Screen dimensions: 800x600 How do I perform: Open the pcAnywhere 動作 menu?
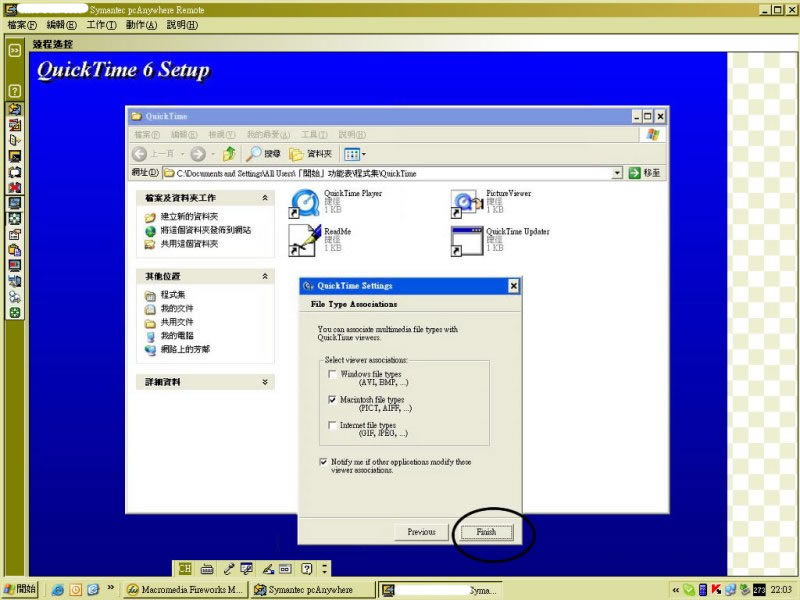click(x=141, y=25)
